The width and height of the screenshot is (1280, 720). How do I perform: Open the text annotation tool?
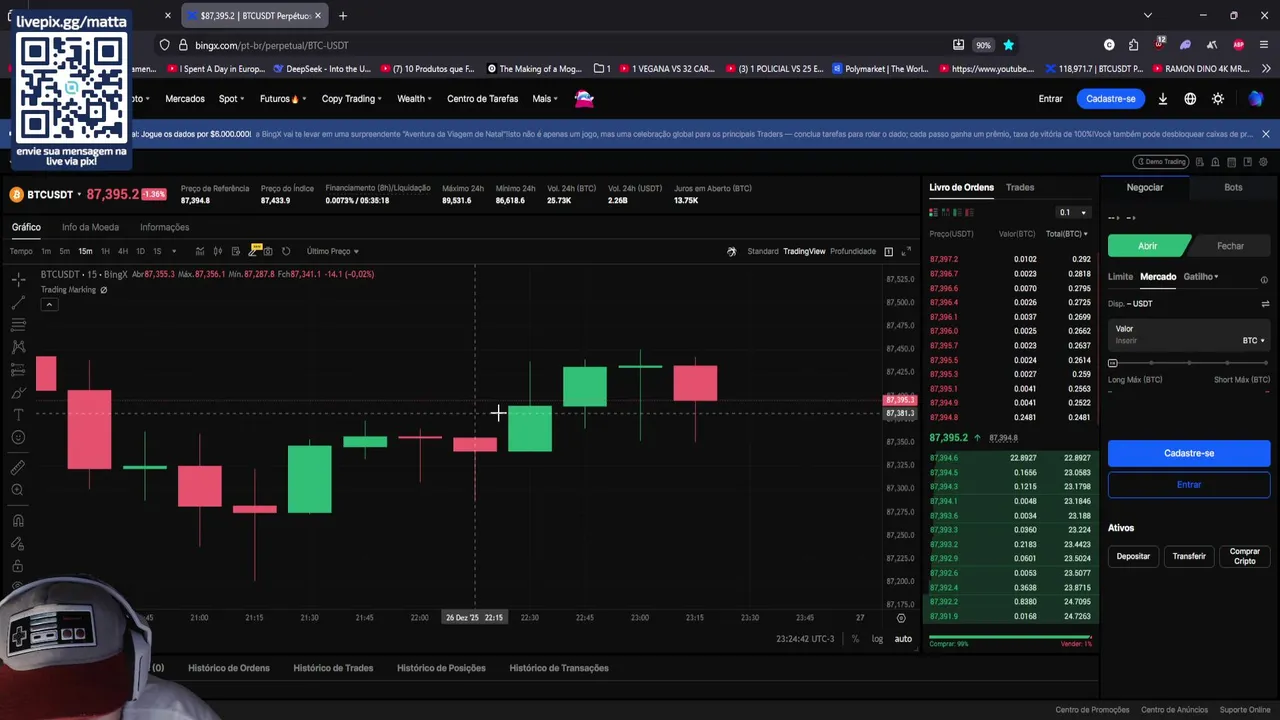(18, 415)
